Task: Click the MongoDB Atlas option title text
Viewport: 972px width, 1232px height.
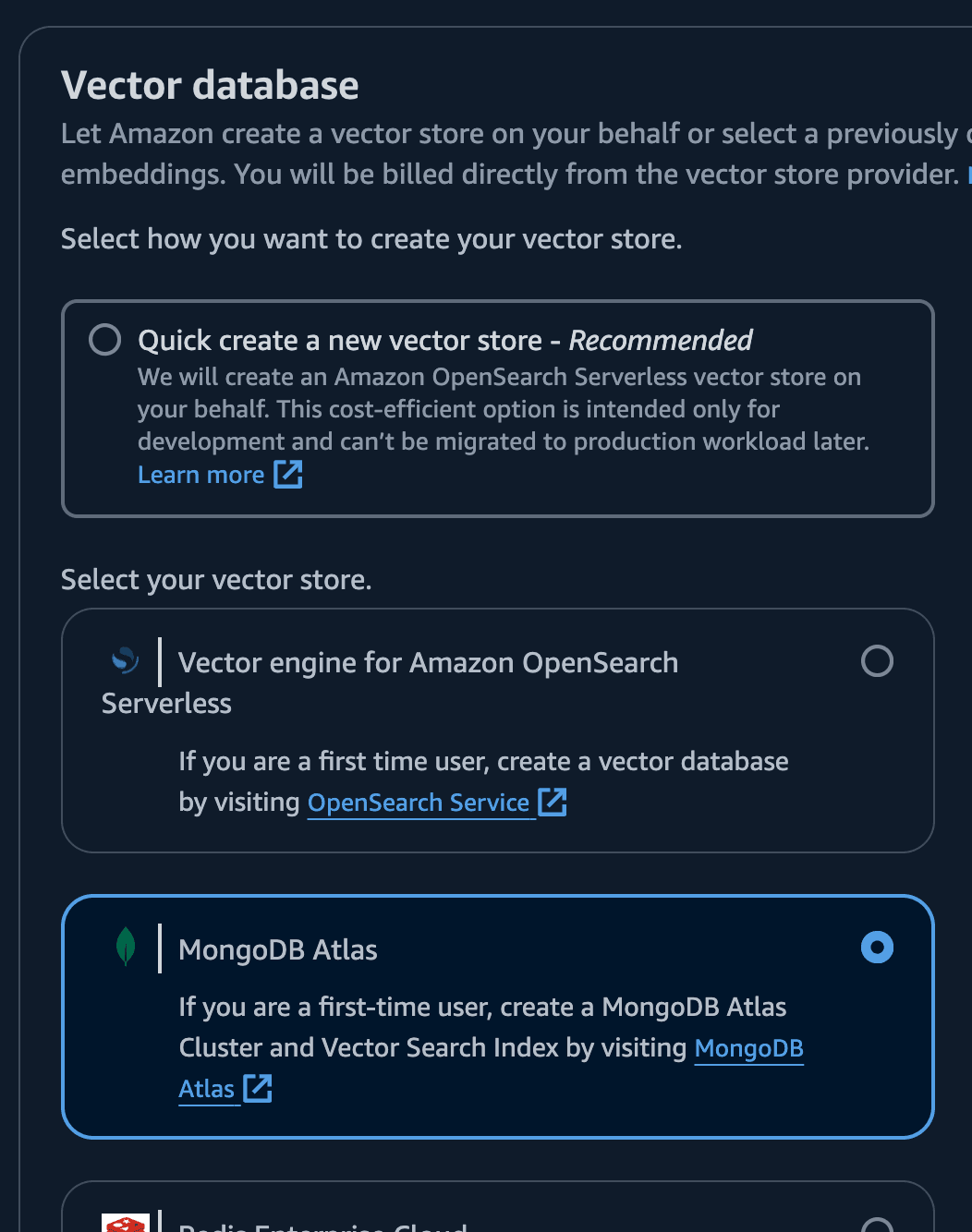Action: point(277,948)
